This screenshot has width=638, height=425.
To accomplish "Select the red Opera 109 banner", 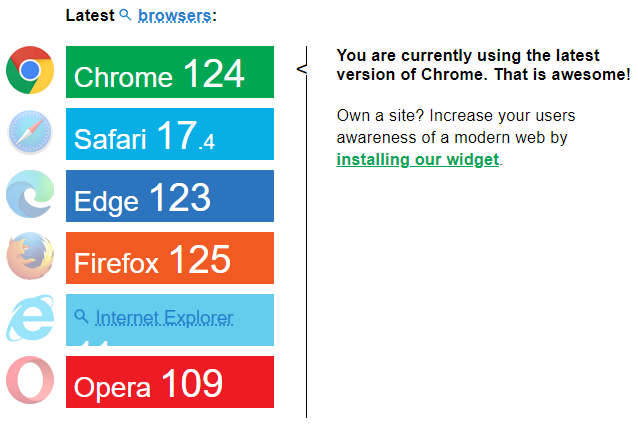I will click(x=169, y=382).
